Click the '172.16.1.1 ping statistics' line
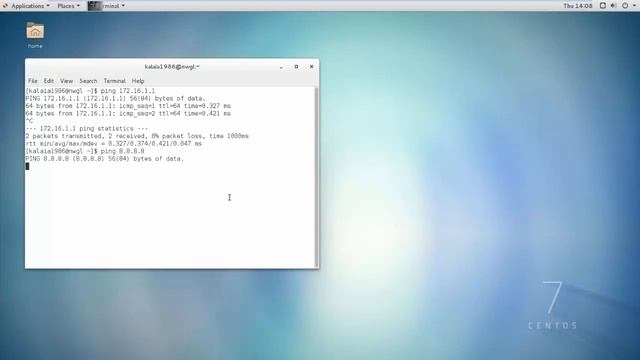This screenshot has width=640, height=360. click(x=87, y=129)
